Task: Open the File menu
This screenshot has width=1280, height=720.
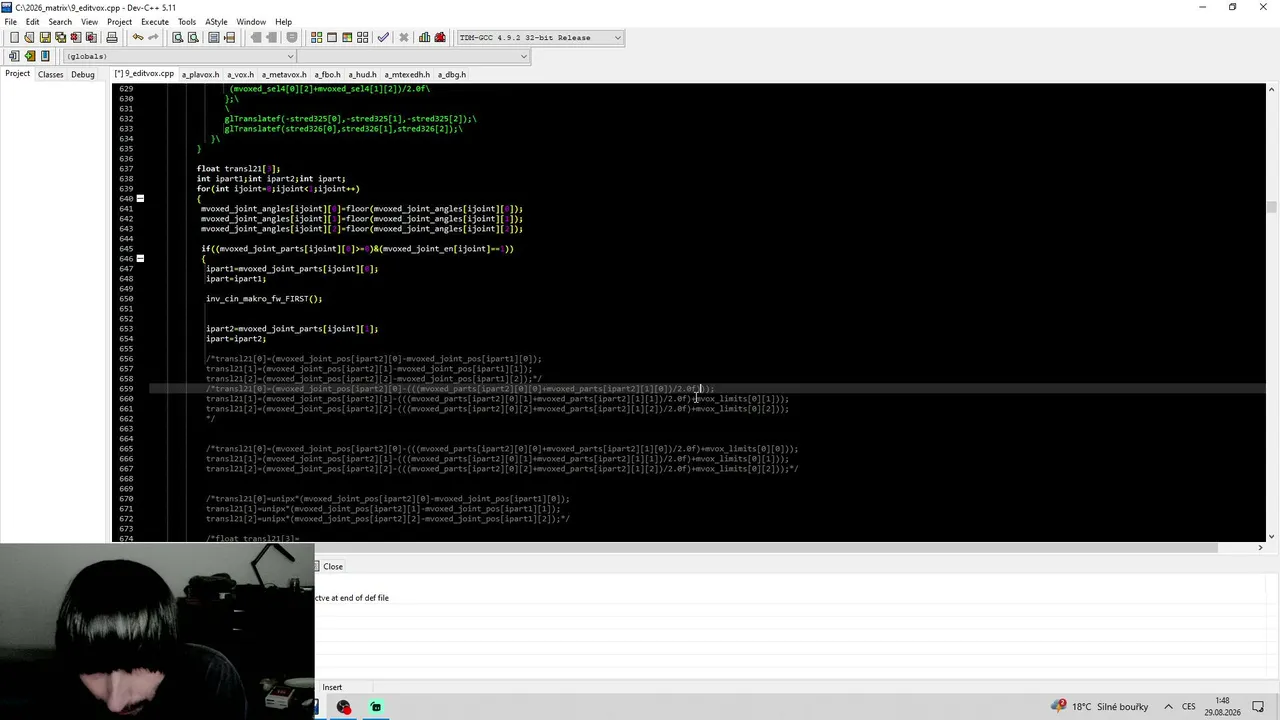Action: [10, 21]
